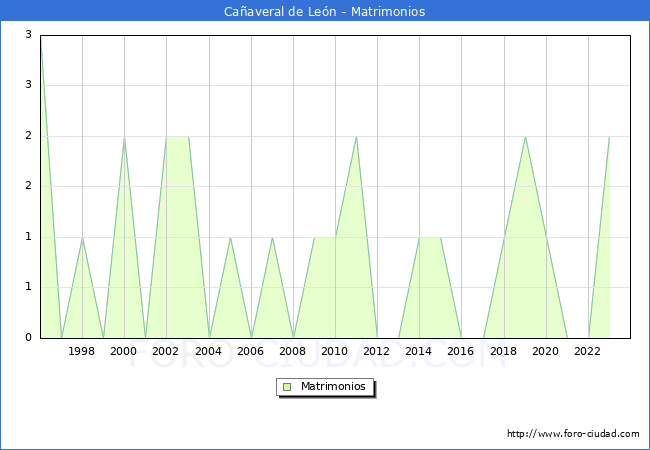Screen dimensions: 650x450
Task: Click the green Matrimonios legend swatch
Action: pyautogui.click(x=287, y=387)
